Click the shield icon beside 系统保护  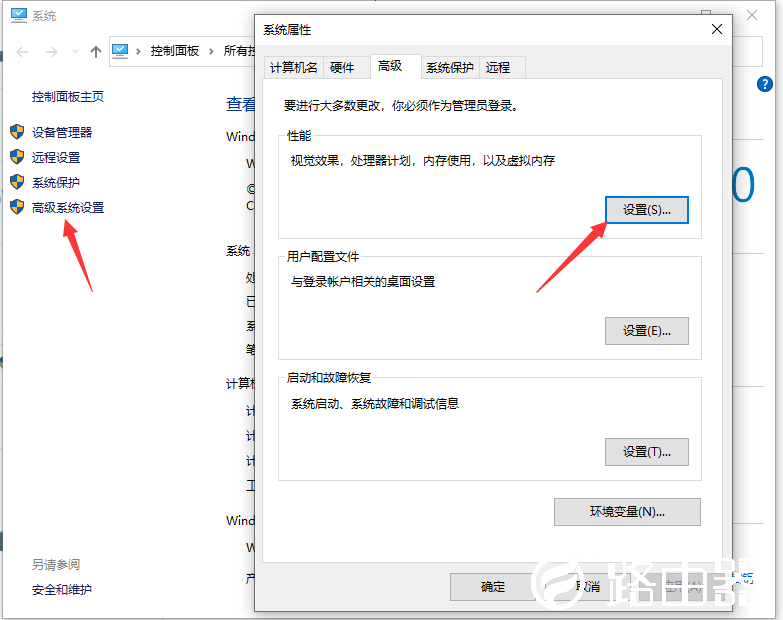tap(17, 182)
